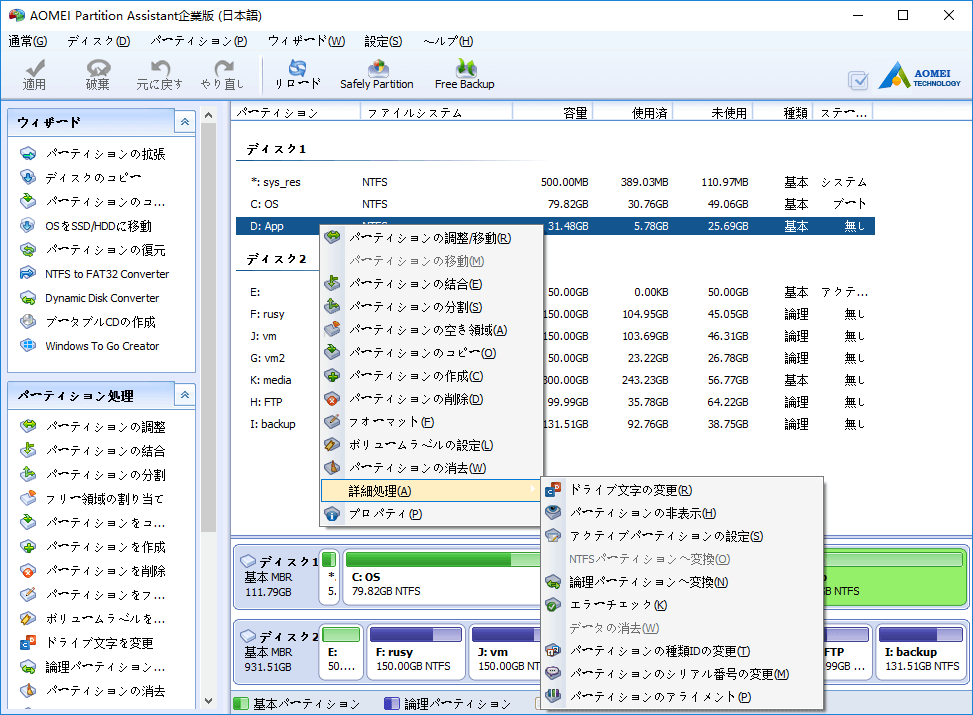This screenshot has height=715, width=973.
Task: Click the NTFS to FAT32 Converter icon
Action: click(28, 274)
